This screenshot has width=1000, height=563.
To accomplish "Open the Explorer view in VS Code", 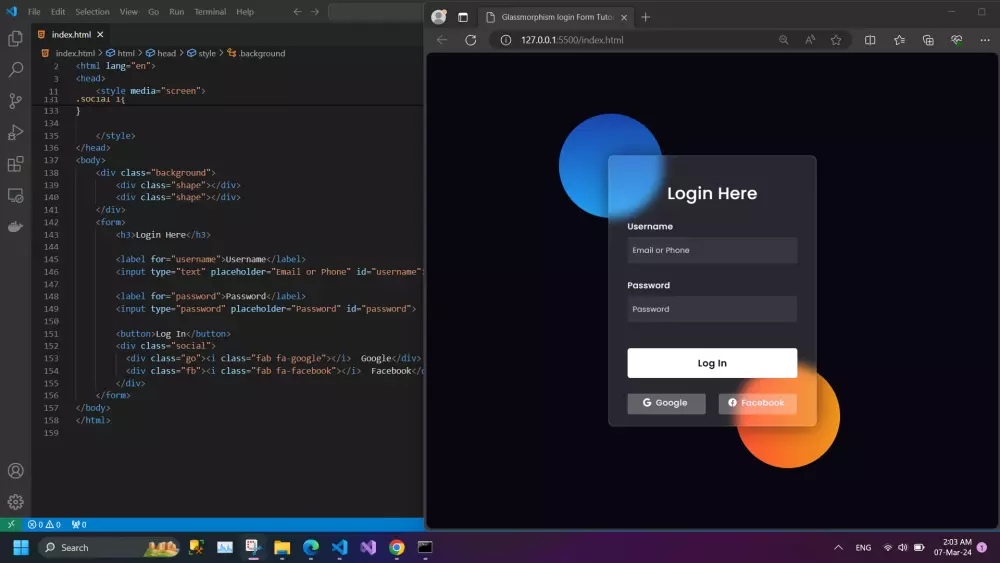I will [x=15, y=38].
